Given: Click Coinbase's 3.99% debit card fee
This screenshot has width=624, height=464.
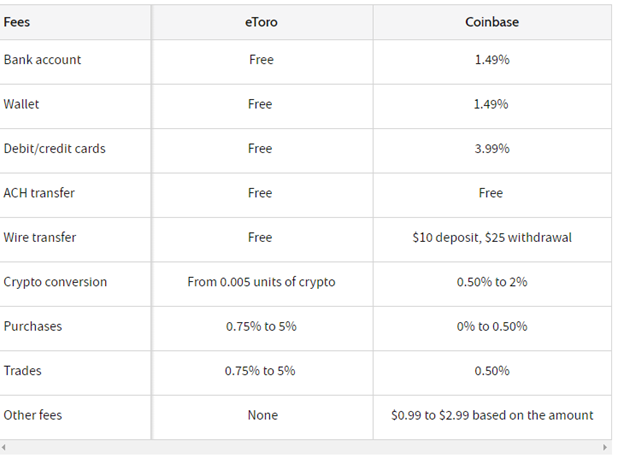Looking at the screenshot, I should (492, 148).
